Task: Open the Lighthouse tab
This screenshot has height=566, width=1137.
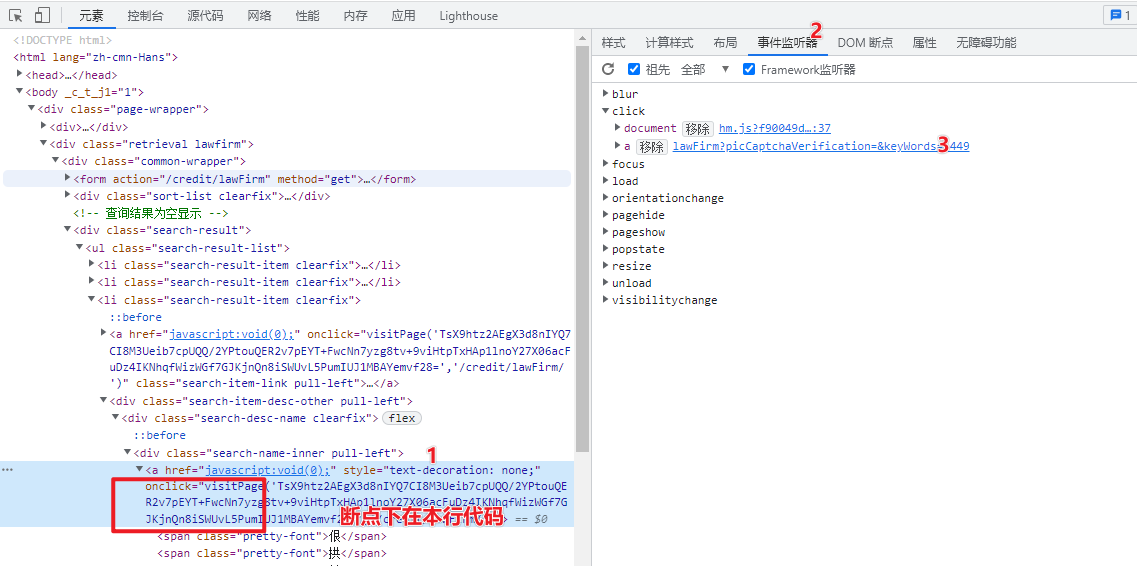Action: point(468,16)
